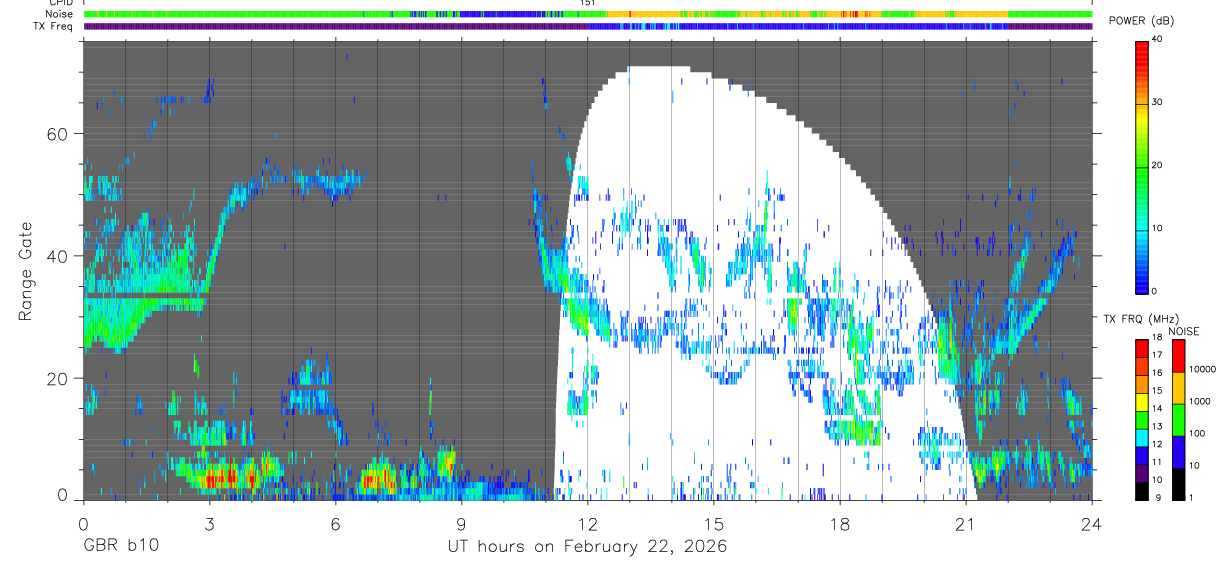Click the 'CPID' row label at top
Viewport: 1228px width, 567px height.
(61, 3)
